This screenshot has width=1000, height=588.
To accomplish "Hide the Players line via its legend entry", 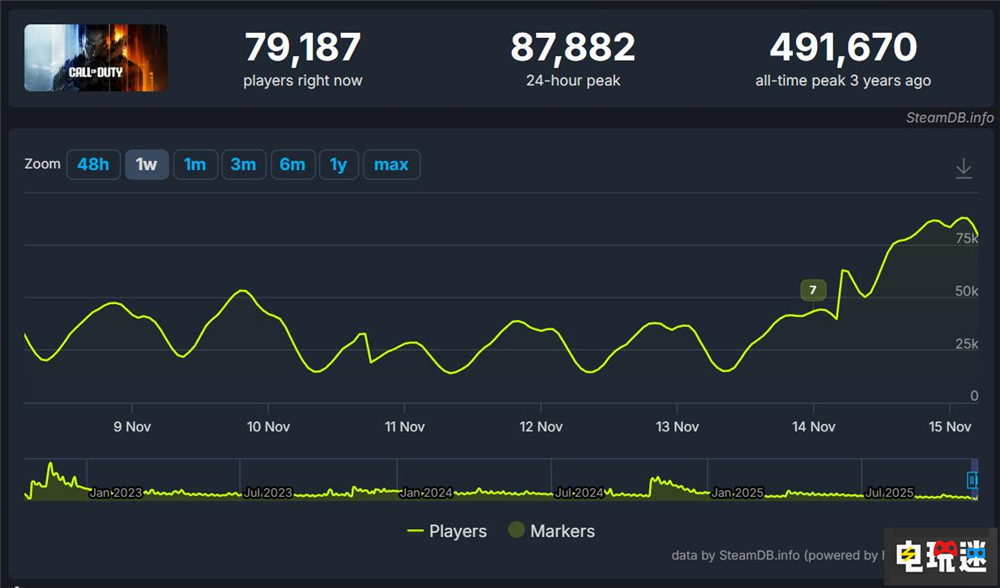I will coord(447,531).
